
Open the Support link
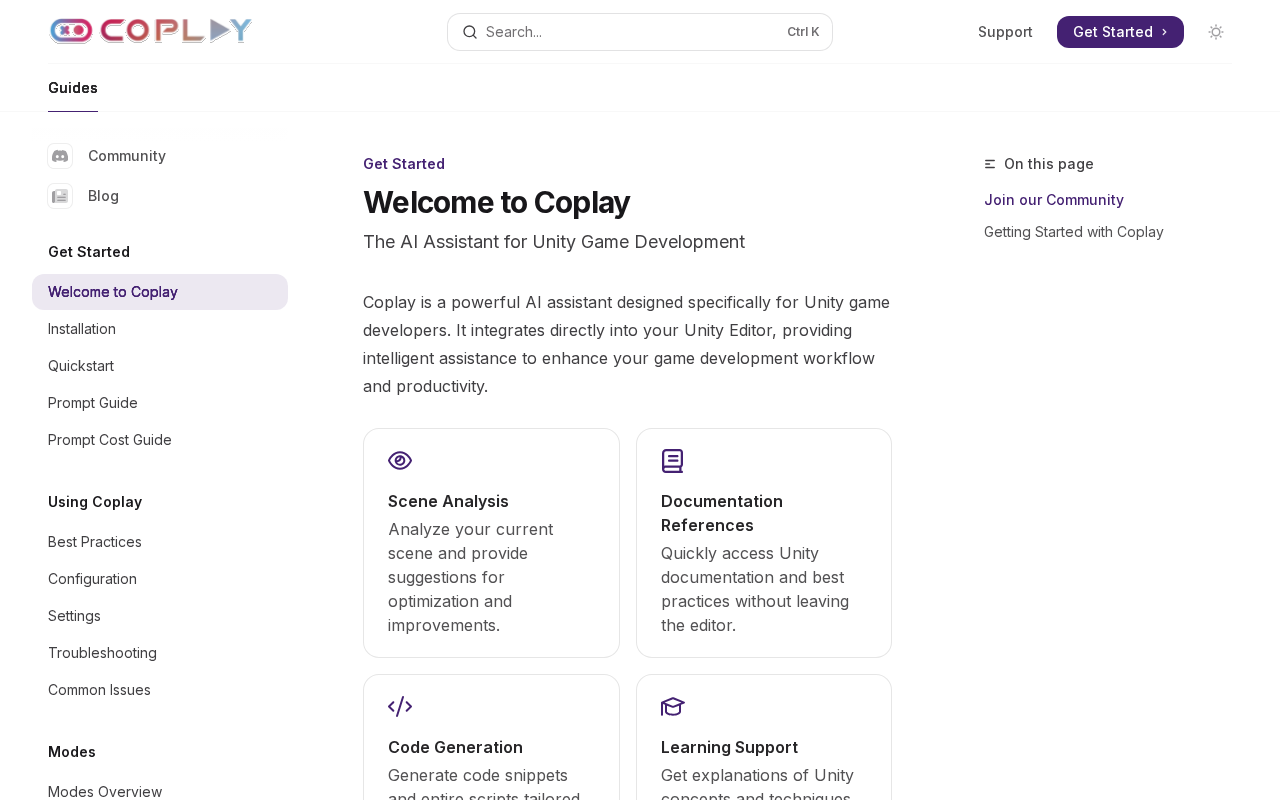1005,32
